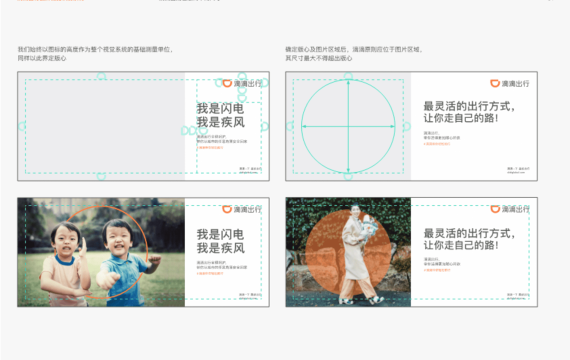Click the teal logo marker below the grid layout's dashed frame
This screenshot has height=360, width=570.
coord(101,176)
